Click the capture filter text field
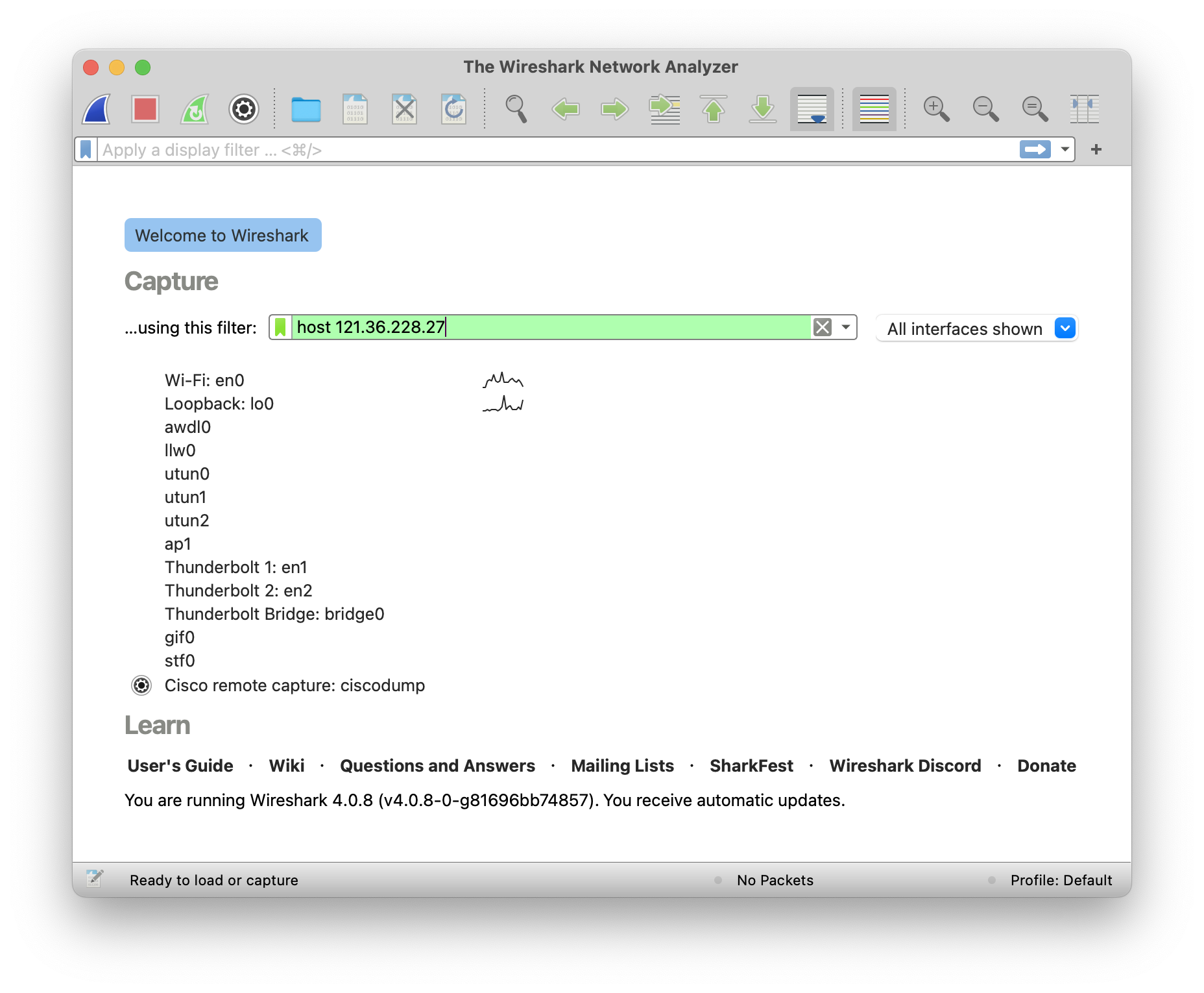This screenshot has width=1204, height=993. click(551, 327)
